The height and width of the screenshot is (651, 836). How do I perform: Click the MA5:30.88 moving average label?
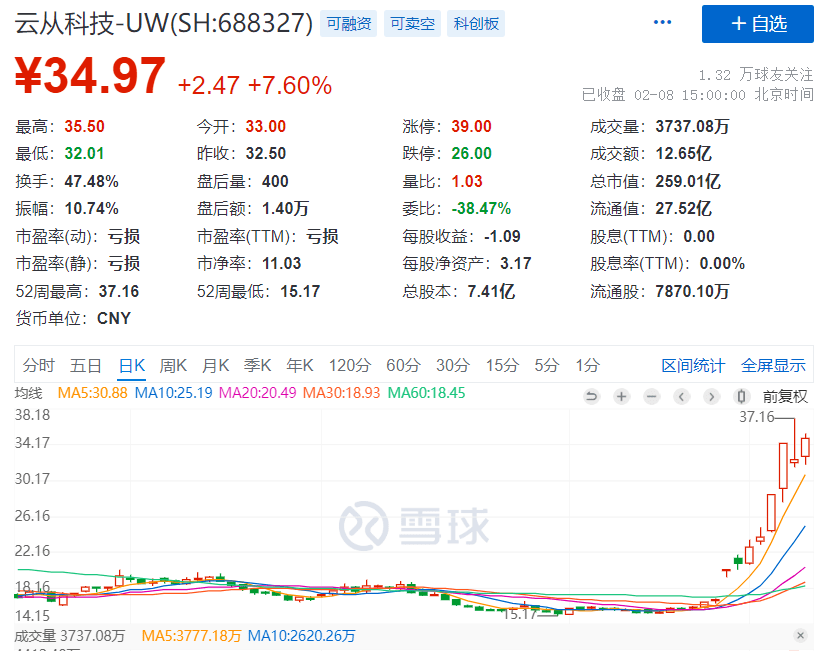93,393
